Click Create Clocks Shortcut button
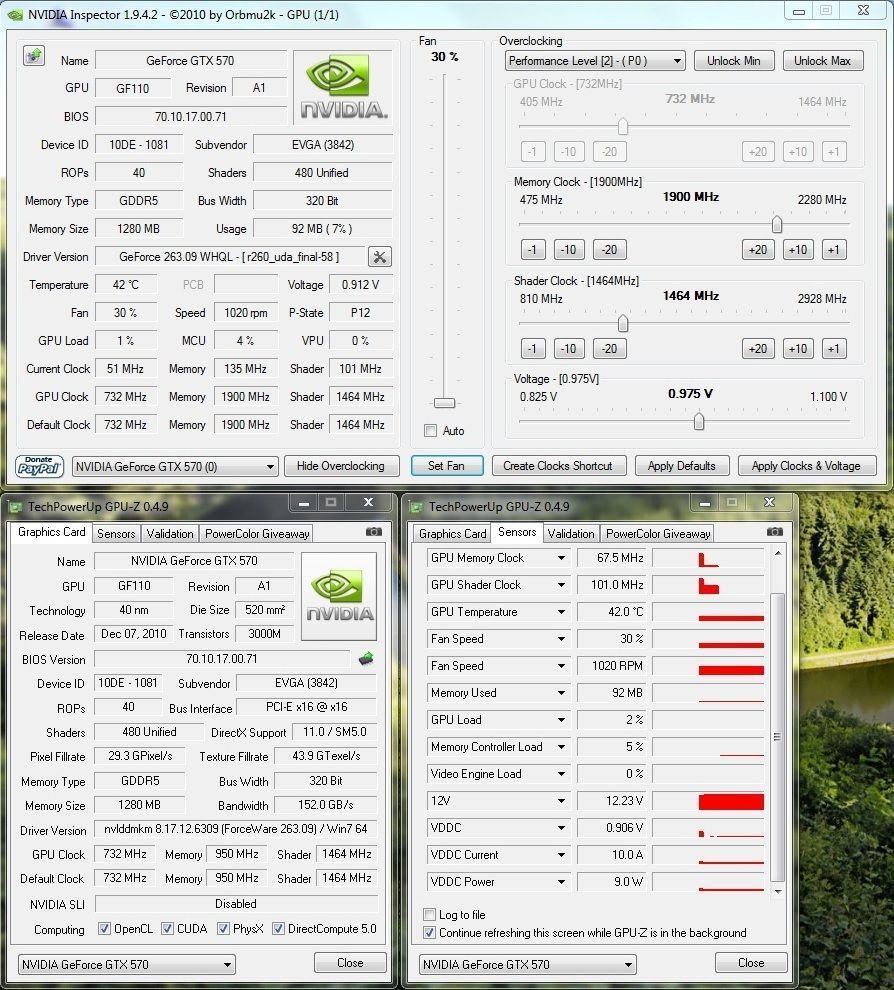The height and width of the screenshot is (990, 894). coord(558,466)
